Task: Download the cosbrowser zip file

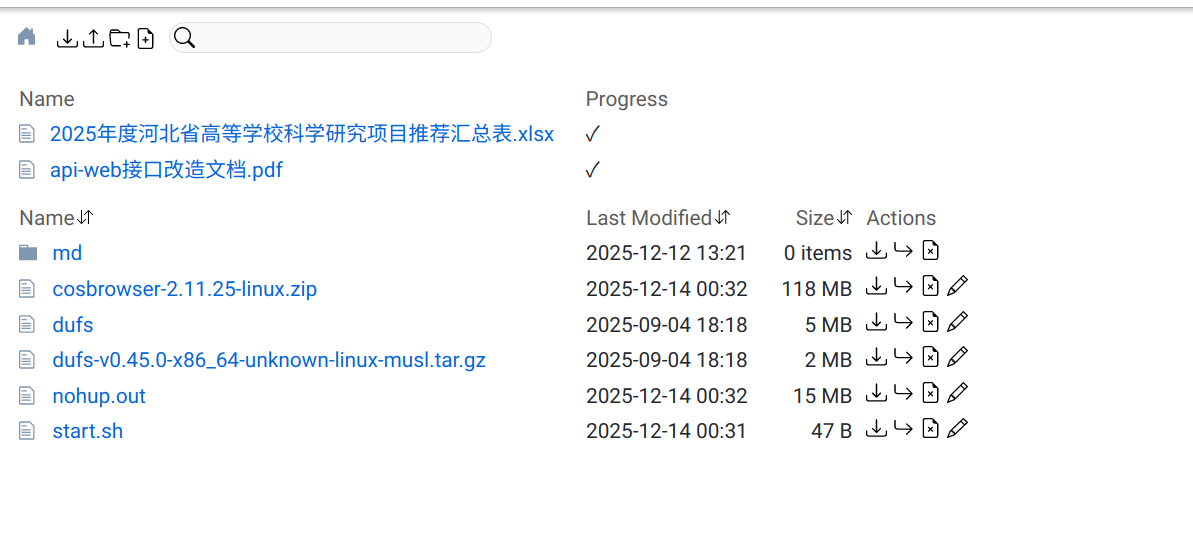Action: tap(876, 287)
